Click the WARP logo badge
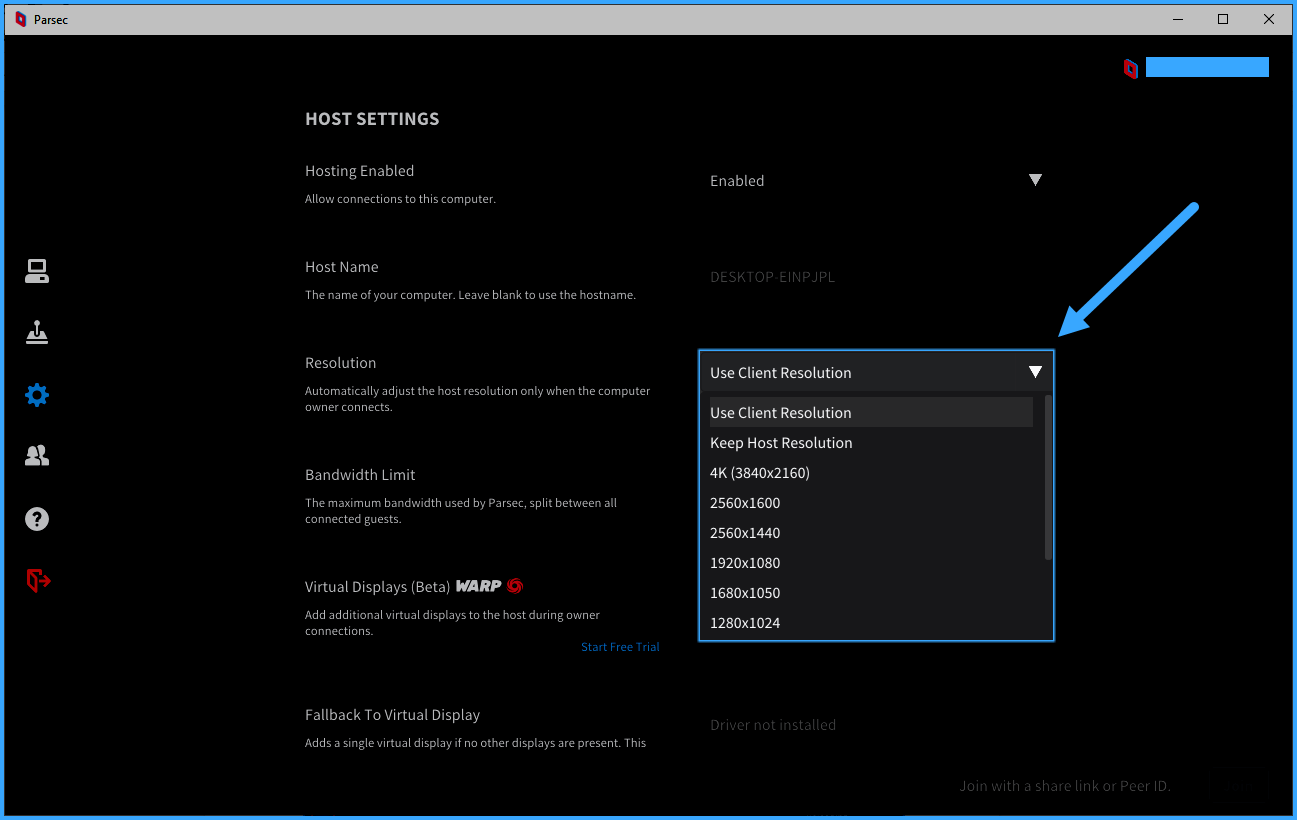 (x=490, y=586)
